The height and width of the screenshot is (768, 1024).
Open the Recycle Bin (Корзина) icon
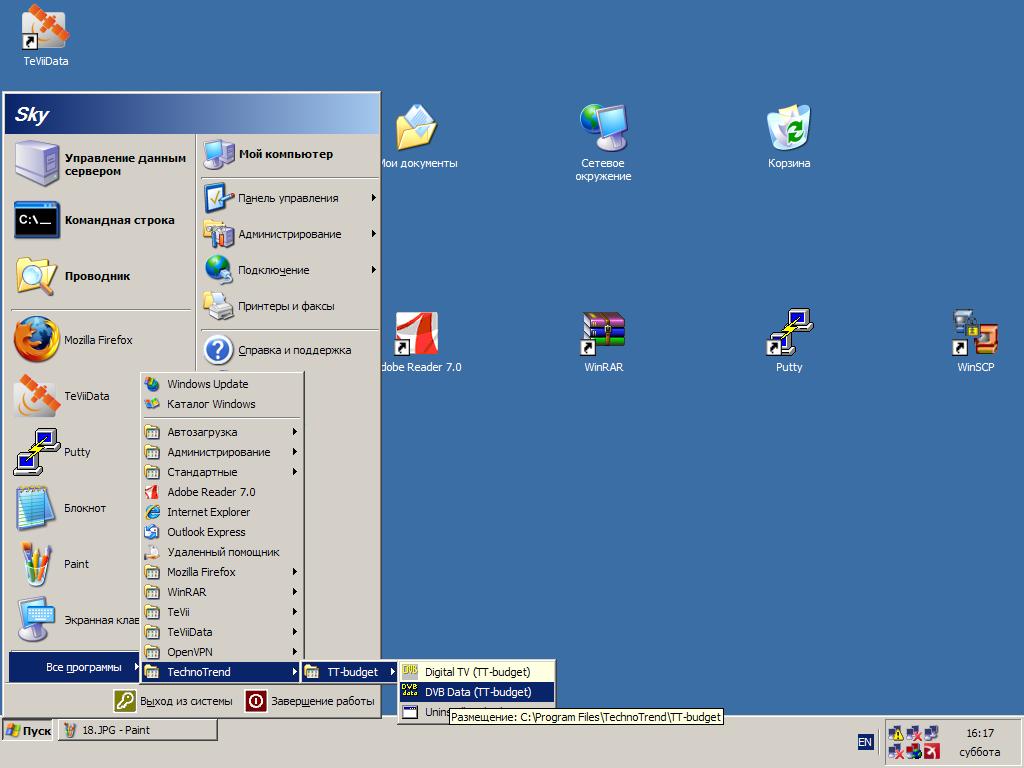(789, 136)
